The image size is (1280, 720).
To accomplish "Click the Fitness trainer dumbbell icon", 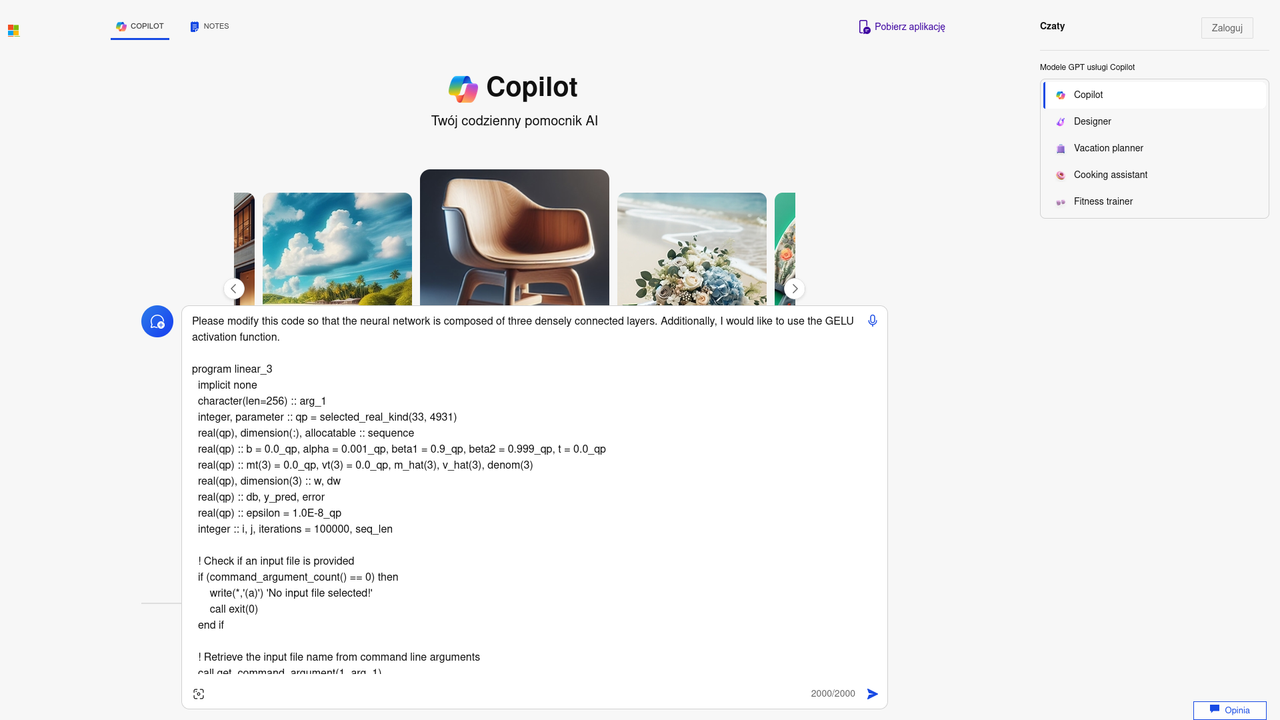I will (x=1061, y=202).
